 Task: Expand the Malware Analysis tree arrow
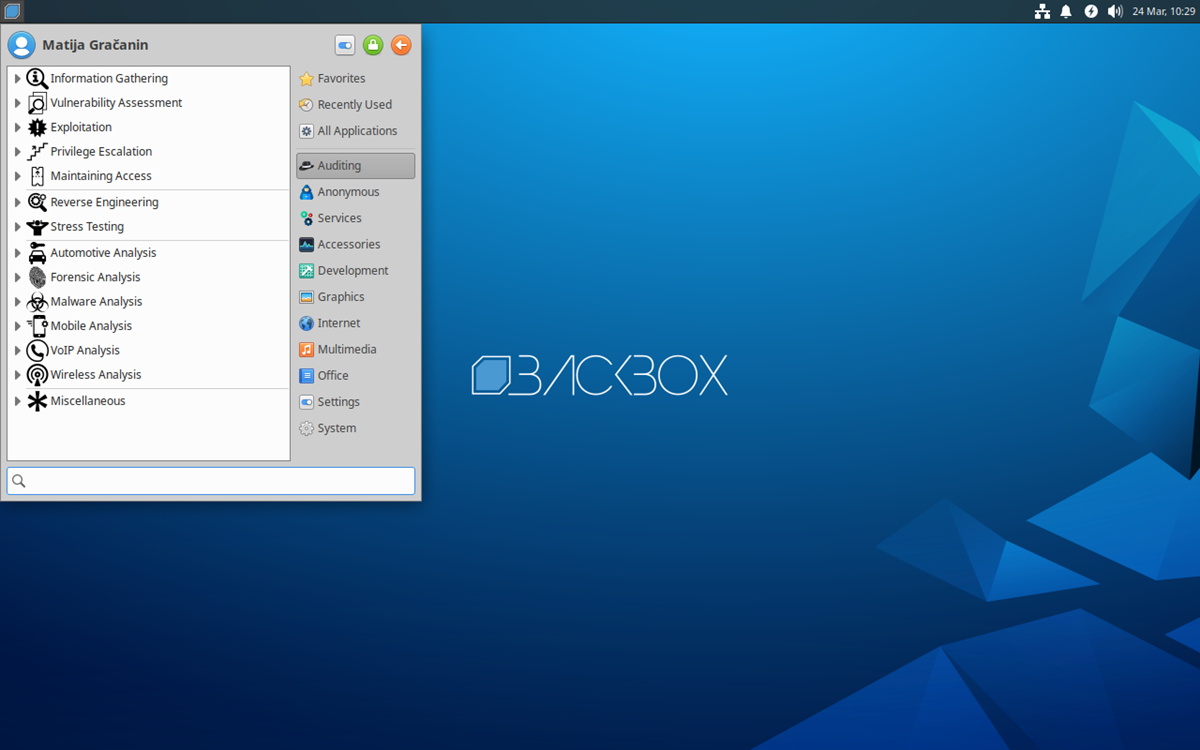click(x=18, y=302)
